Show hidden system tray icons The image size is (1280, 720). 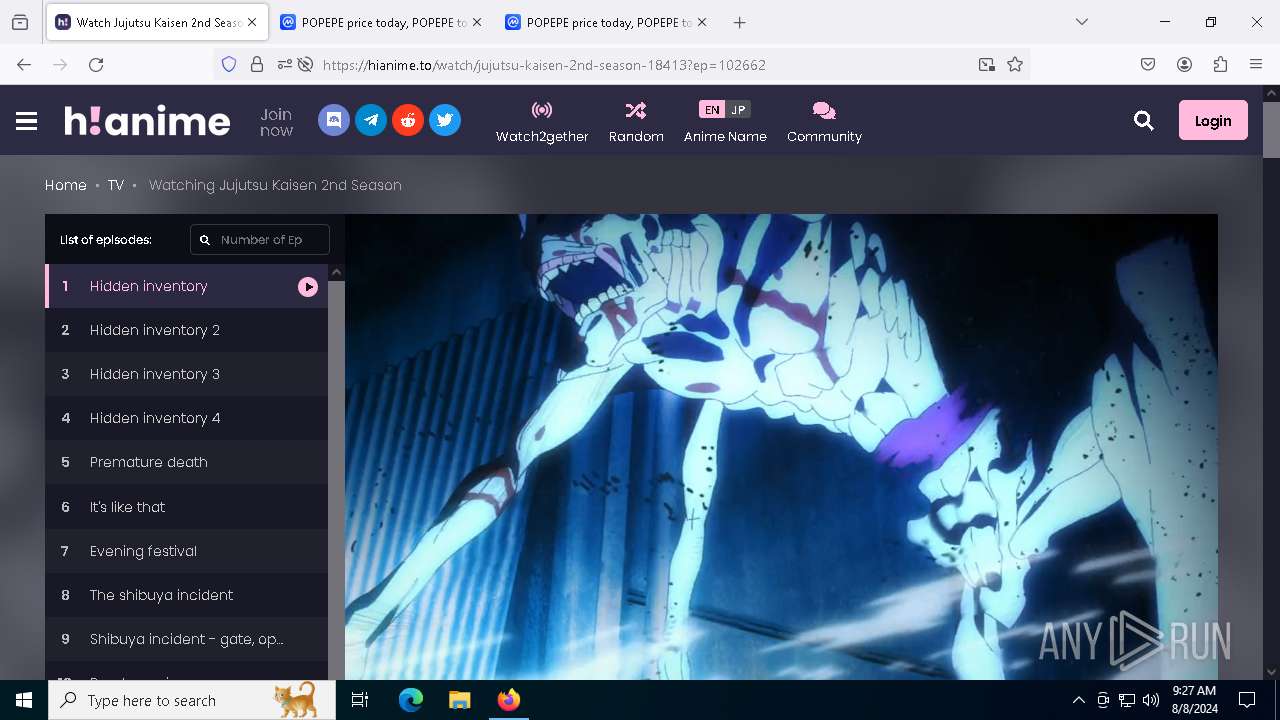tap(1078, 700)
